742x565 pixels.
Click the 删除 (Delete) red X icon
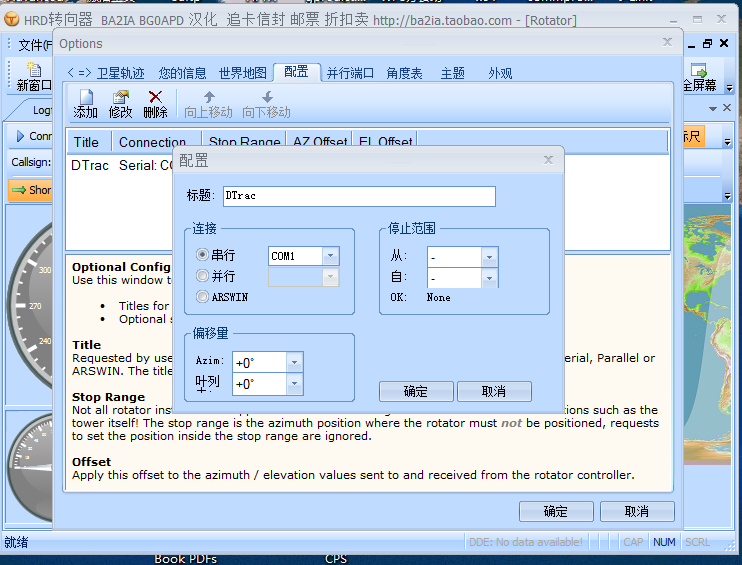[x=155, y=98]
